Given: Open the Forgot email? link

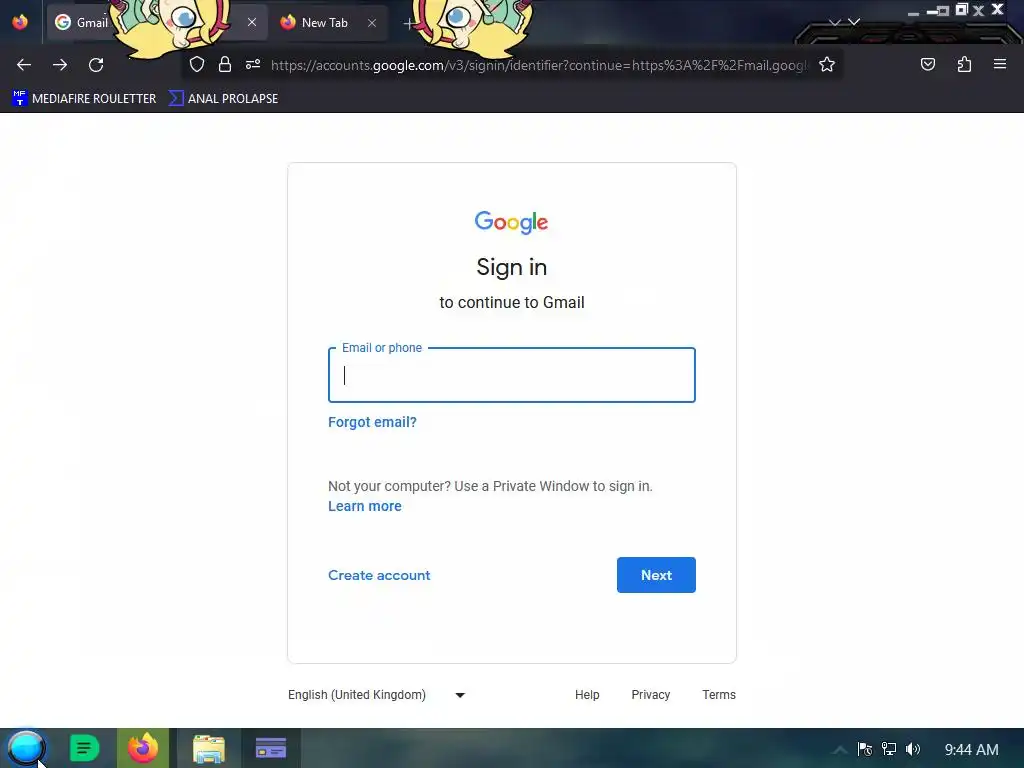Looking at the screenshot, I should pyautogui.click(x=372, y=422).
